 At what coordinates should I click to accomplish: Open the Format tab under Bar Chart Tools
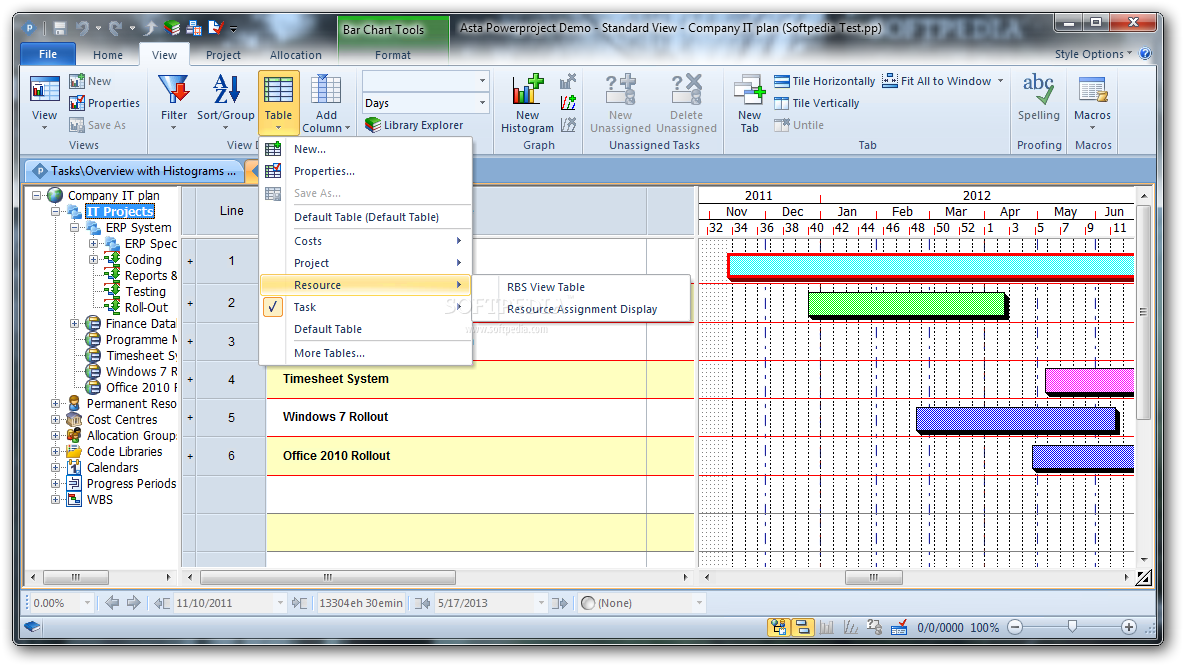[x=393, y=54]
